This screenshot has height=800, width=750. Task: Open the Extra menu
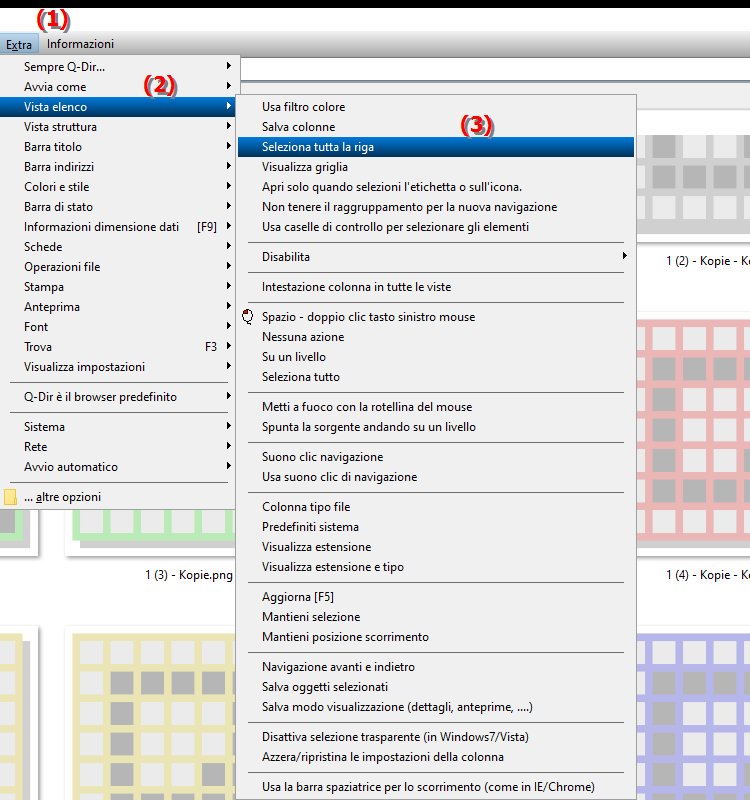[x=19, y=45]
